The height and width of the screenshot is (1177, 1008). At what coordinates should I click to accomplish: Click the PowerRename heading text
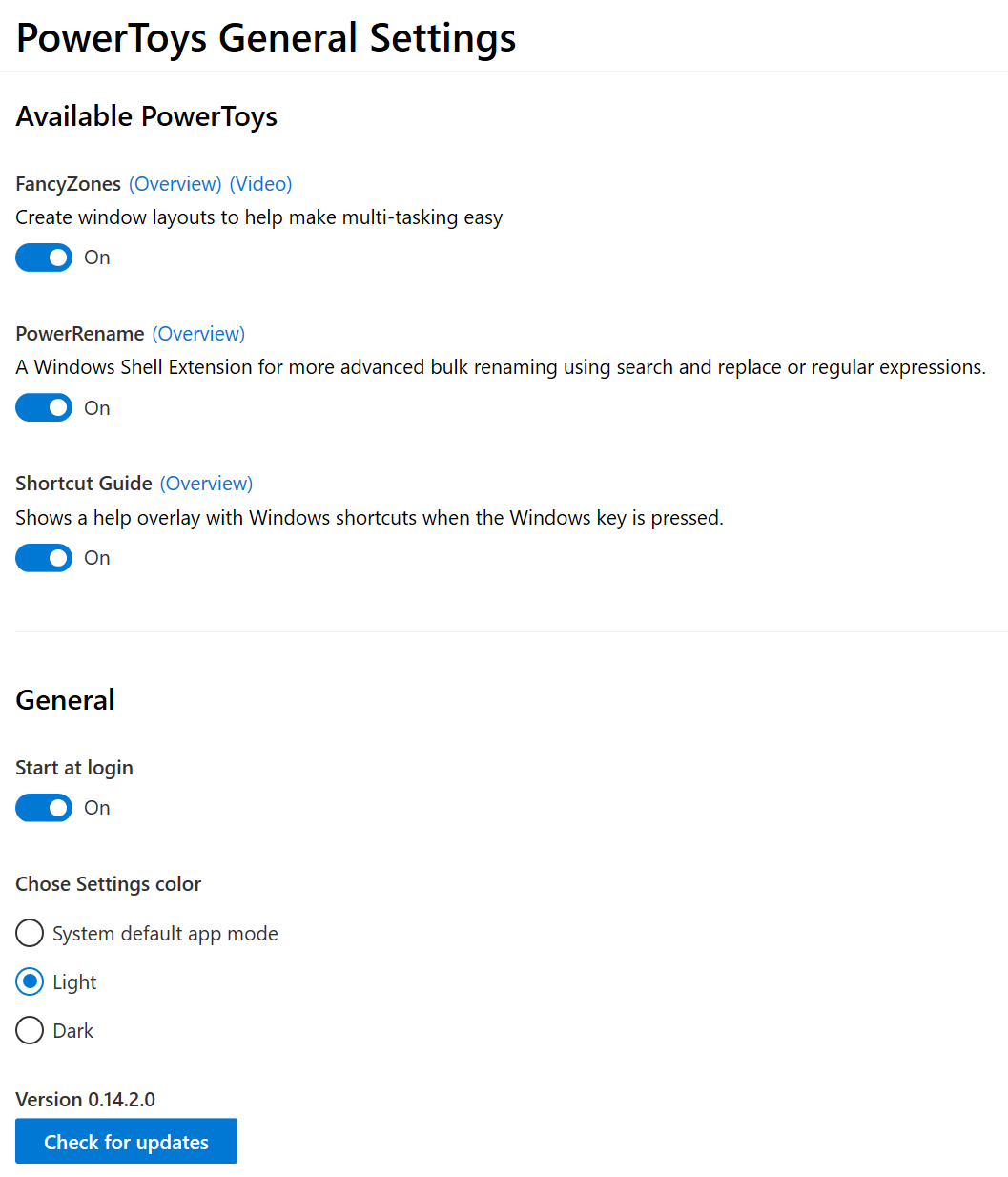tap(80, 333)
